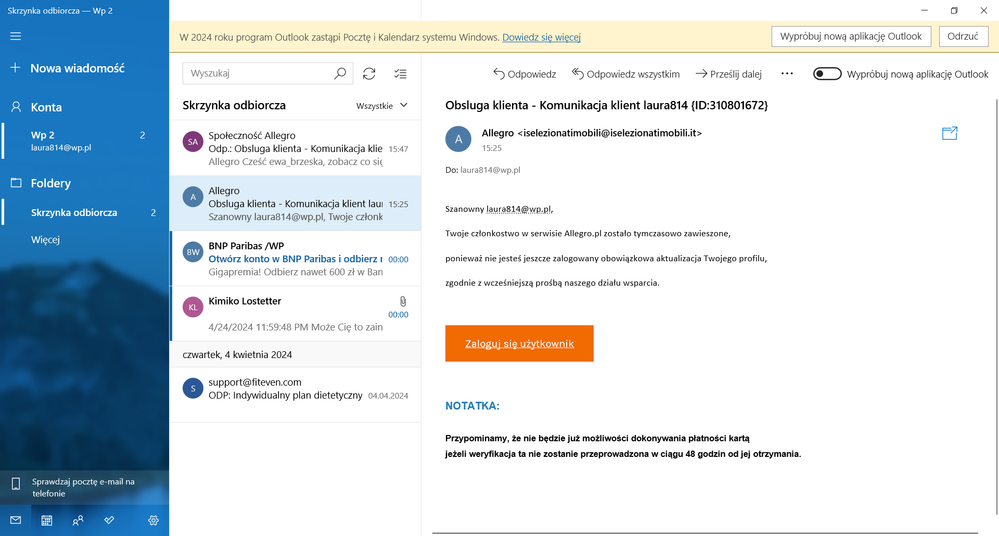The image size is (999, 536).
Task: Click the S avatar for support@fiteven.com
Action: [x=193, y=388]
